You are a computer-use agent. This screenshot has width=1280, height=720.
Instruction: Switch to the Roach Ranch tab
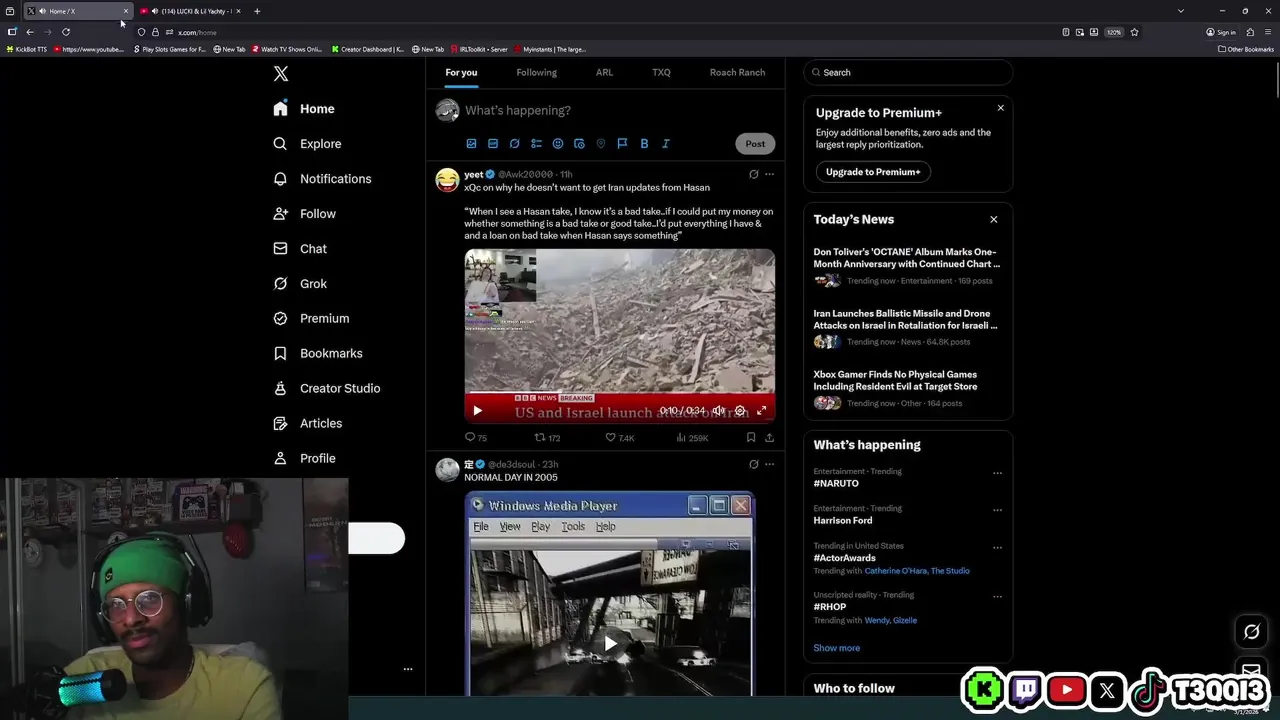tap(737, 72)
